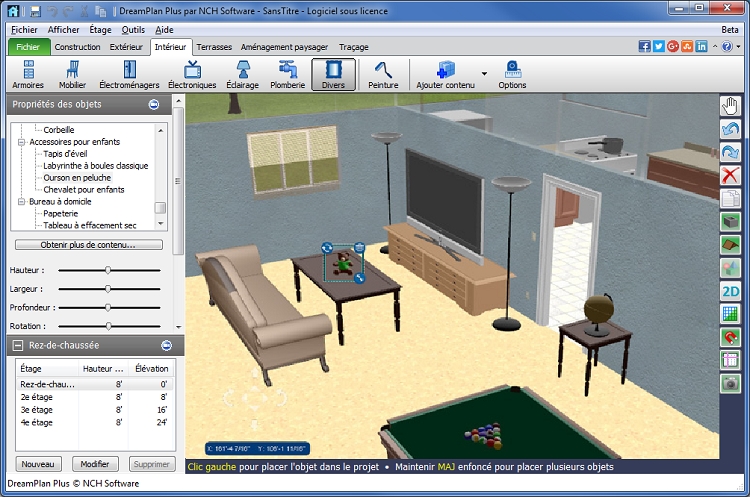The width and height of the screenshot is (750, 497).
Task: Click the copy documents icon
Action: pos(730,198)
